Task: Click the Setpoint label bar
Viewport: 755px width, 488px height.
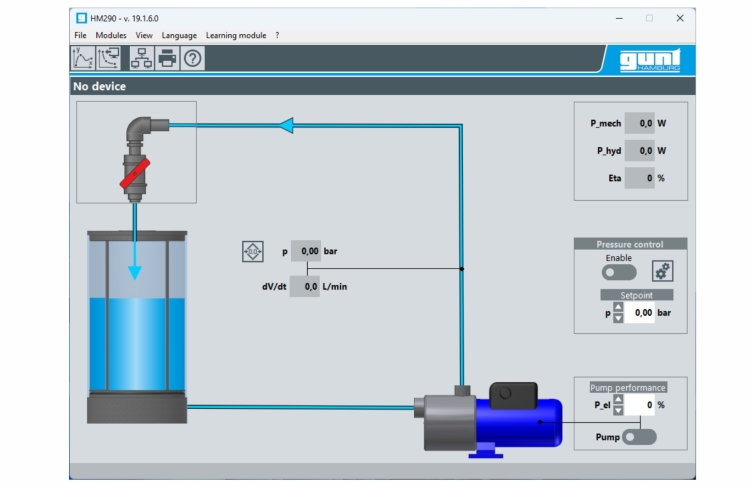Action: (x=637, y=295)
